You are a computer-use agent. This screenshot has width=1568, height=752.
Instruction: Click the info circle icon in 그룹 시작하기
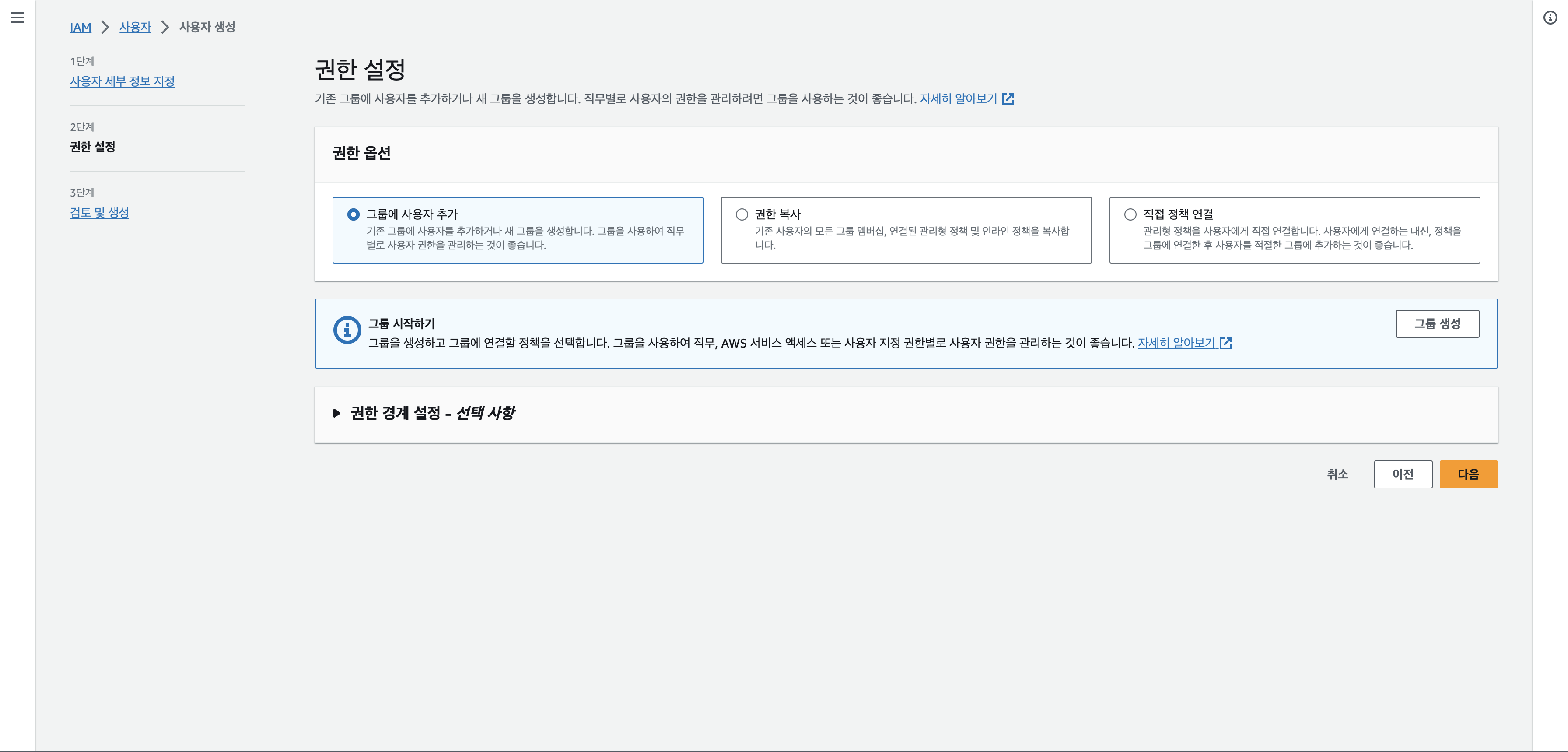pyautogui.click(x=347, y=330)
